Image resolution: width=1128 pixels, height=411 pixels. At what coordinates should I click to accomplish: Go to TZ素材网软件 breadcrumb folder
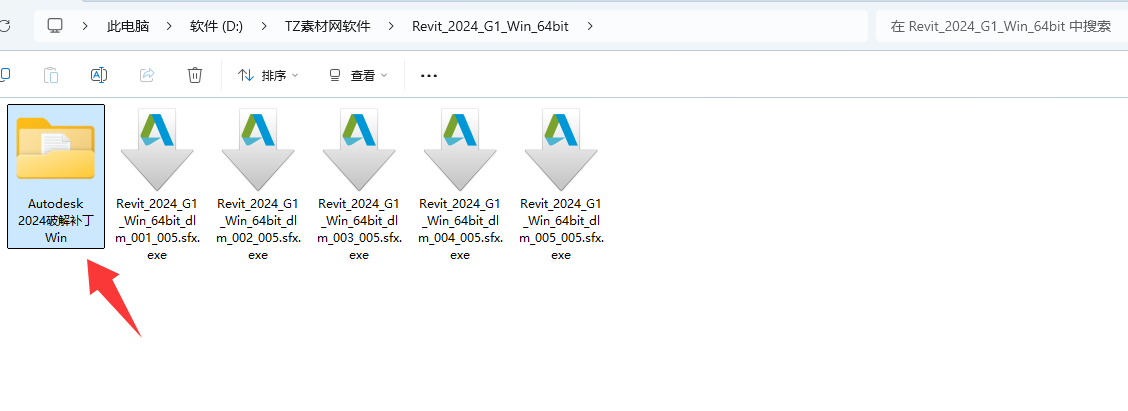tap(327, 27)
